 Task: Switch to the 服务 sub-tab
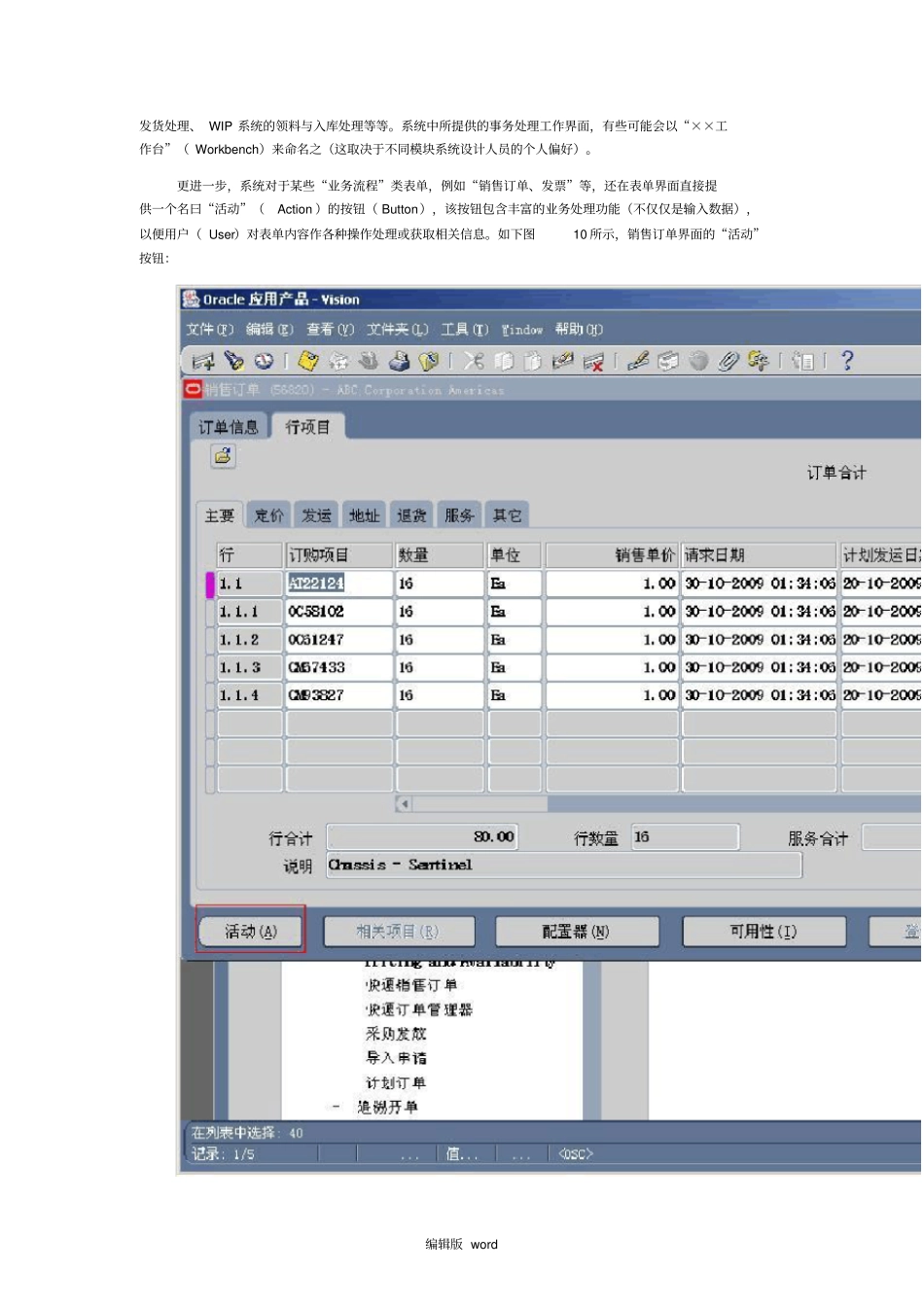click(x=460, y=515)
